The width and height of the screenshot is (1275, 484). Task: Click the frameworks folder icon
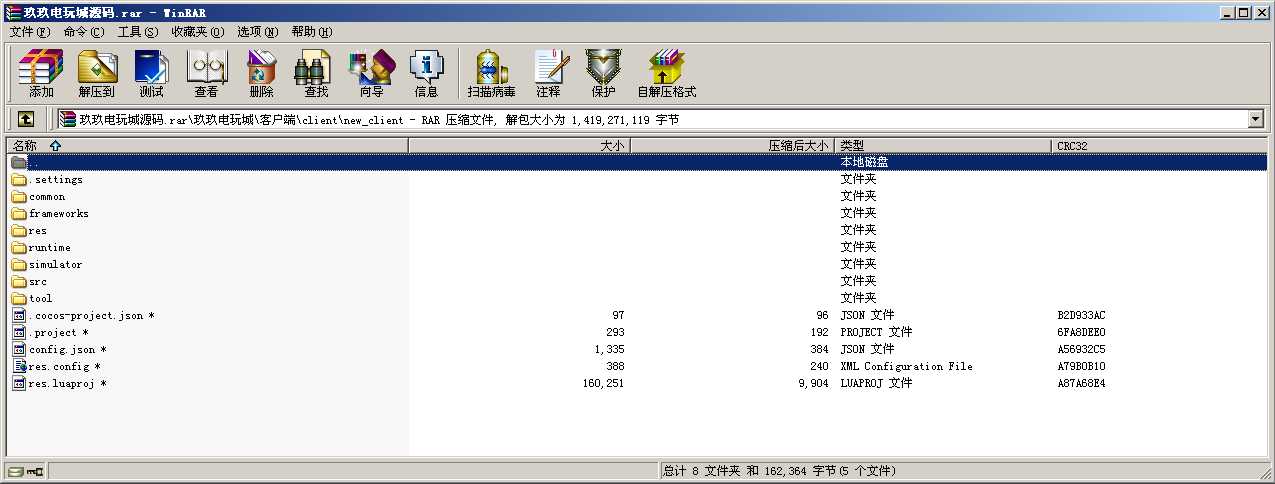(x=19, y=214)
